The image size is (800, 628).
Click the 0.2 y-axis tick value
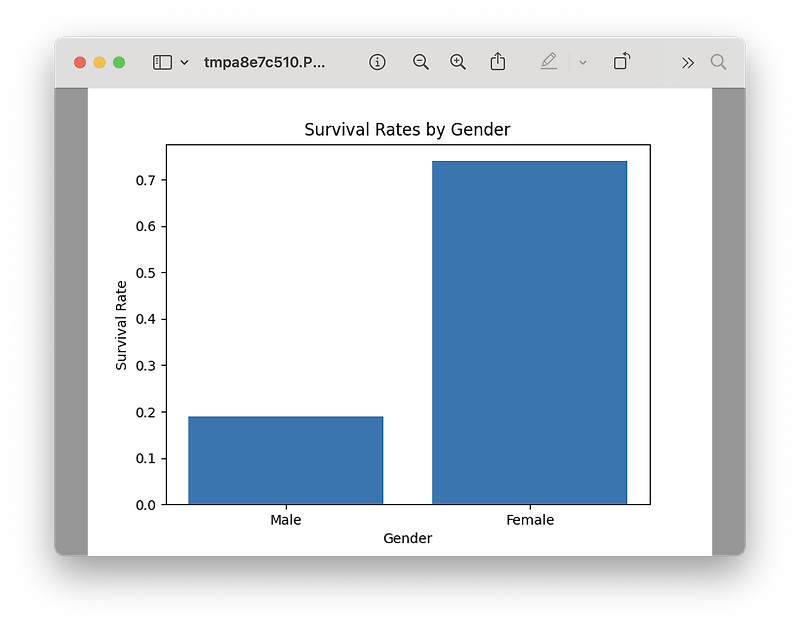pyautogui.click(x=145, y=412)
